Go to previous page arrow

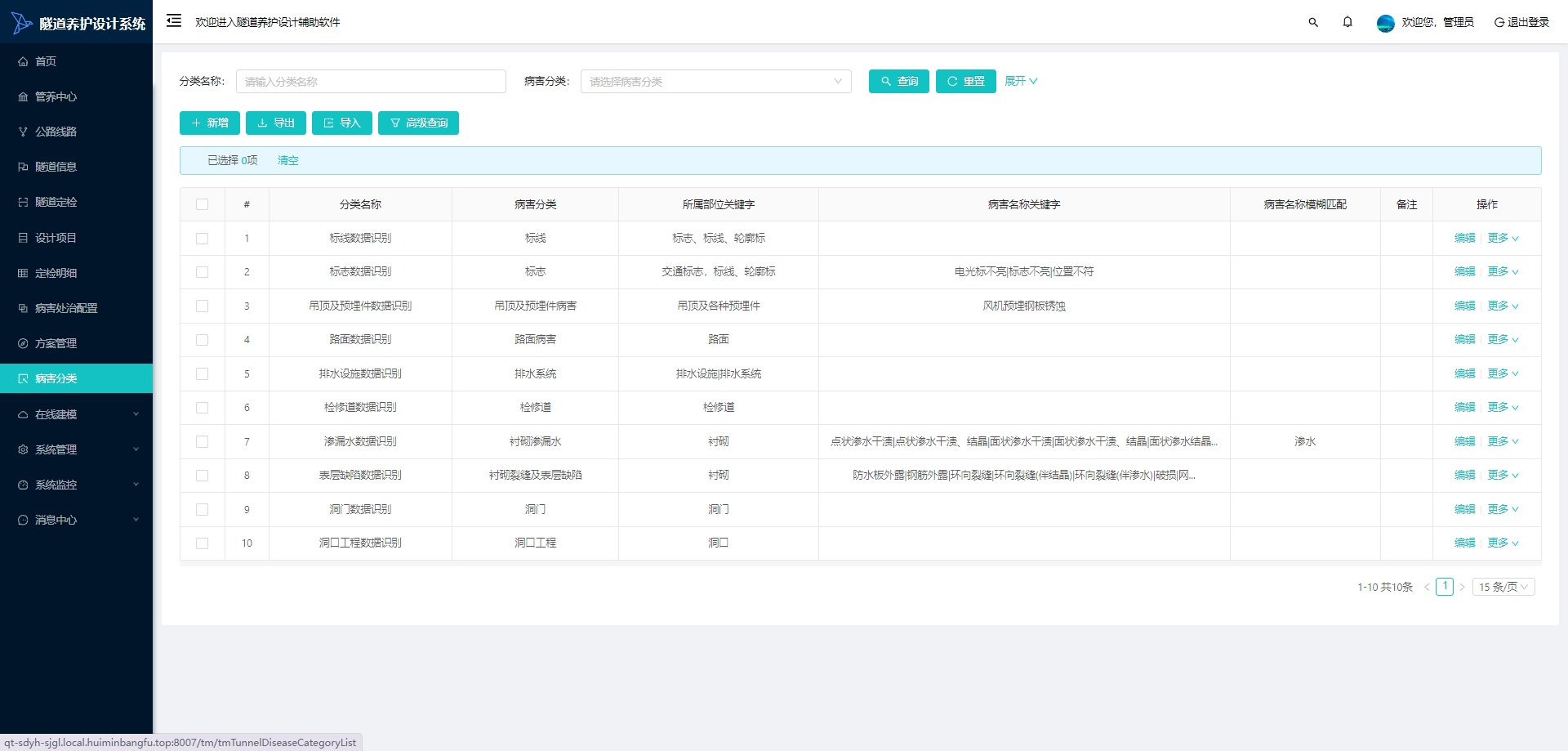tap(1427, 587)
